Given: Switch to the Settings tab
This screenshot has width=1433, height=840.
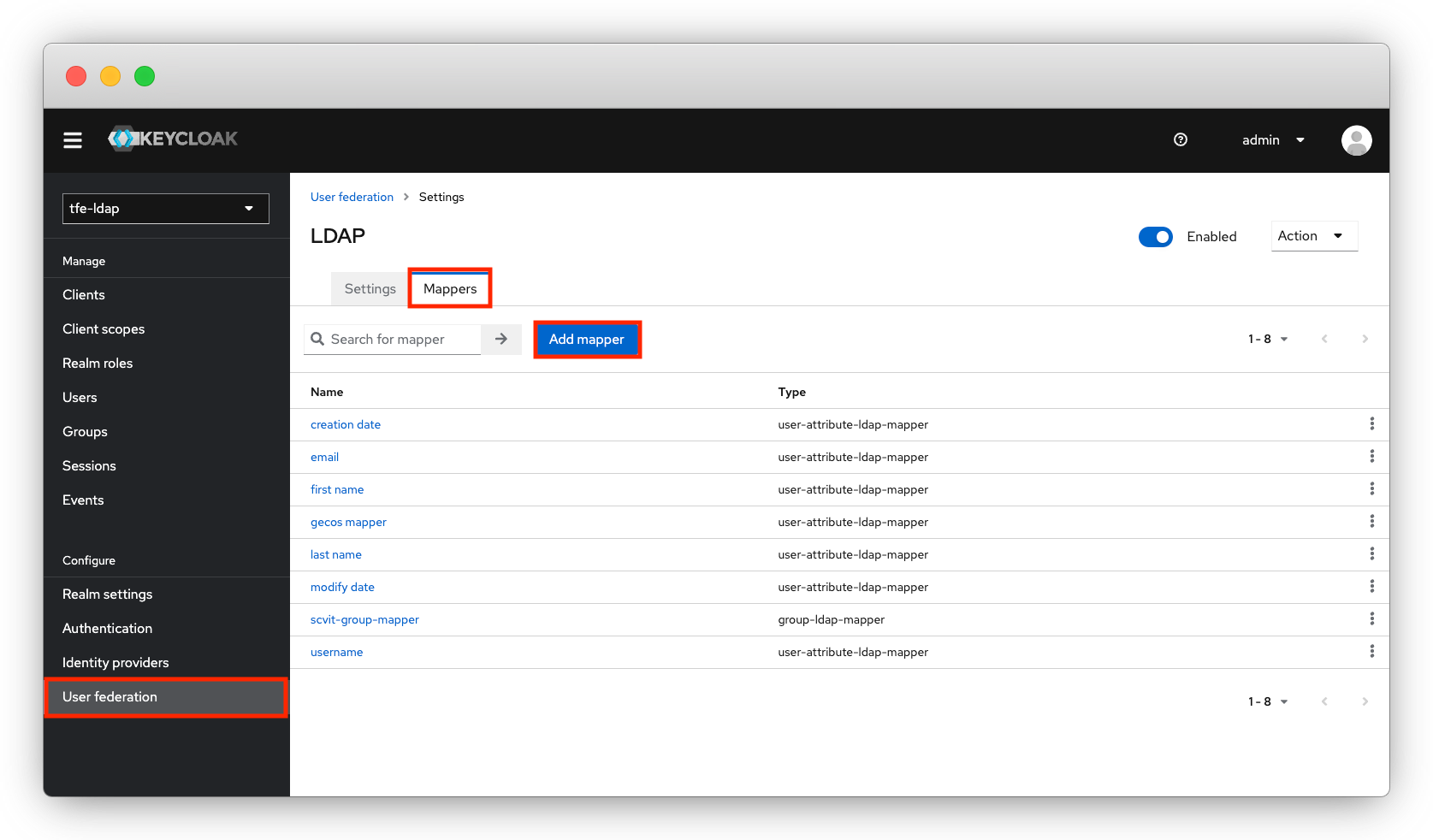Looking at the screenshot, I should coord(370,289).
